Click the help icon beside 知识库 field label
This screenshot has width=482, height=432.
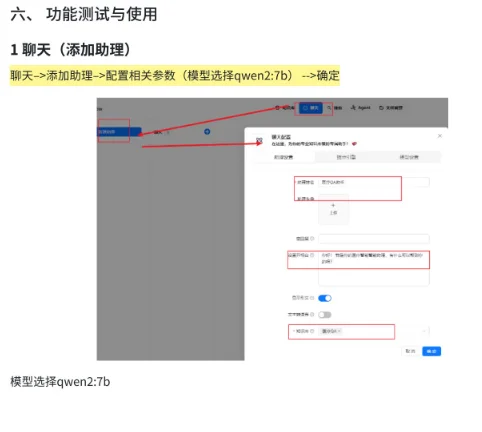coord(312,331)
